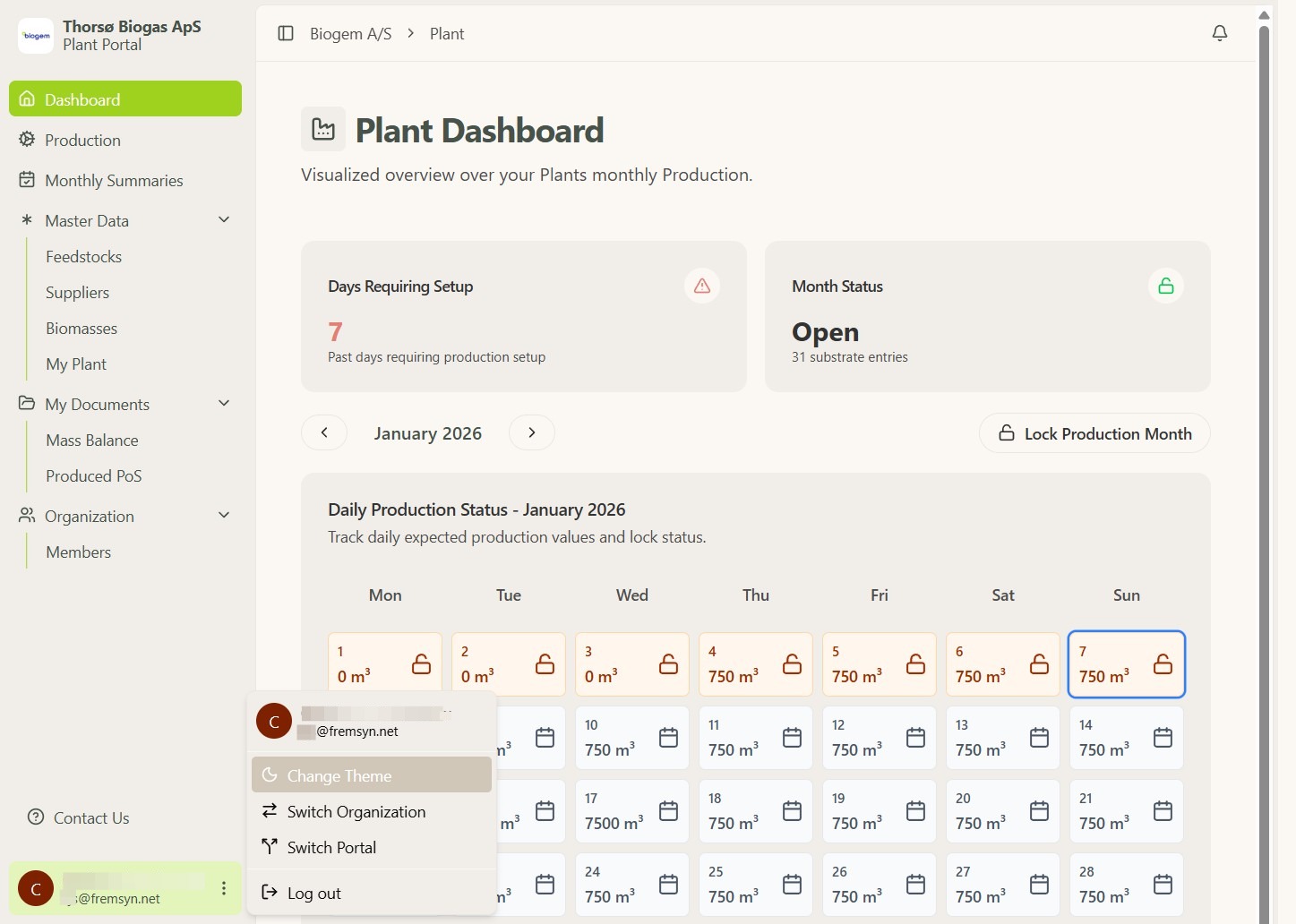Toggle the lock on day 7
The width and height of the screenshot is (1296, 924).
pyautogui.click(x=1163, y=664)
